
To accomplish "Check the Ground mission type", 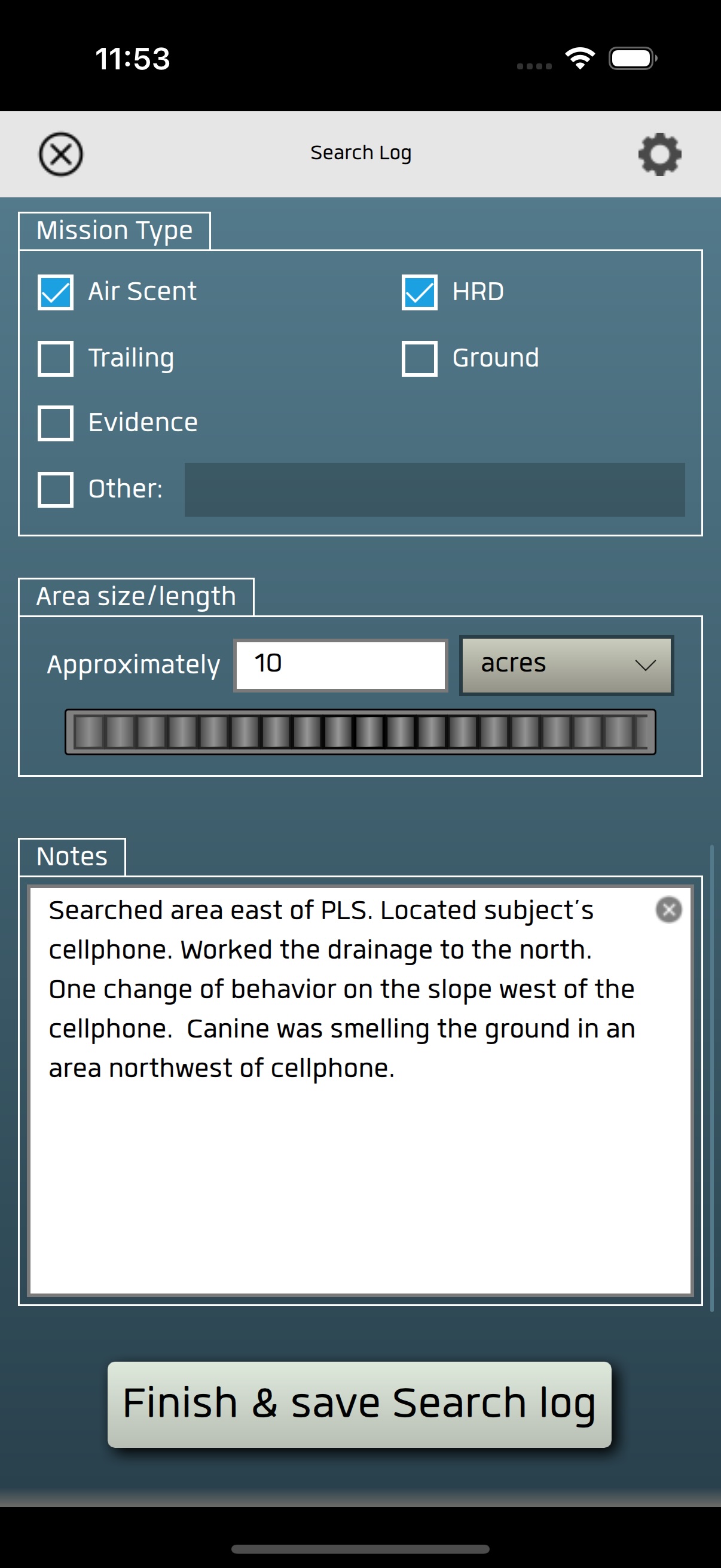I will (x=419, y=359).
